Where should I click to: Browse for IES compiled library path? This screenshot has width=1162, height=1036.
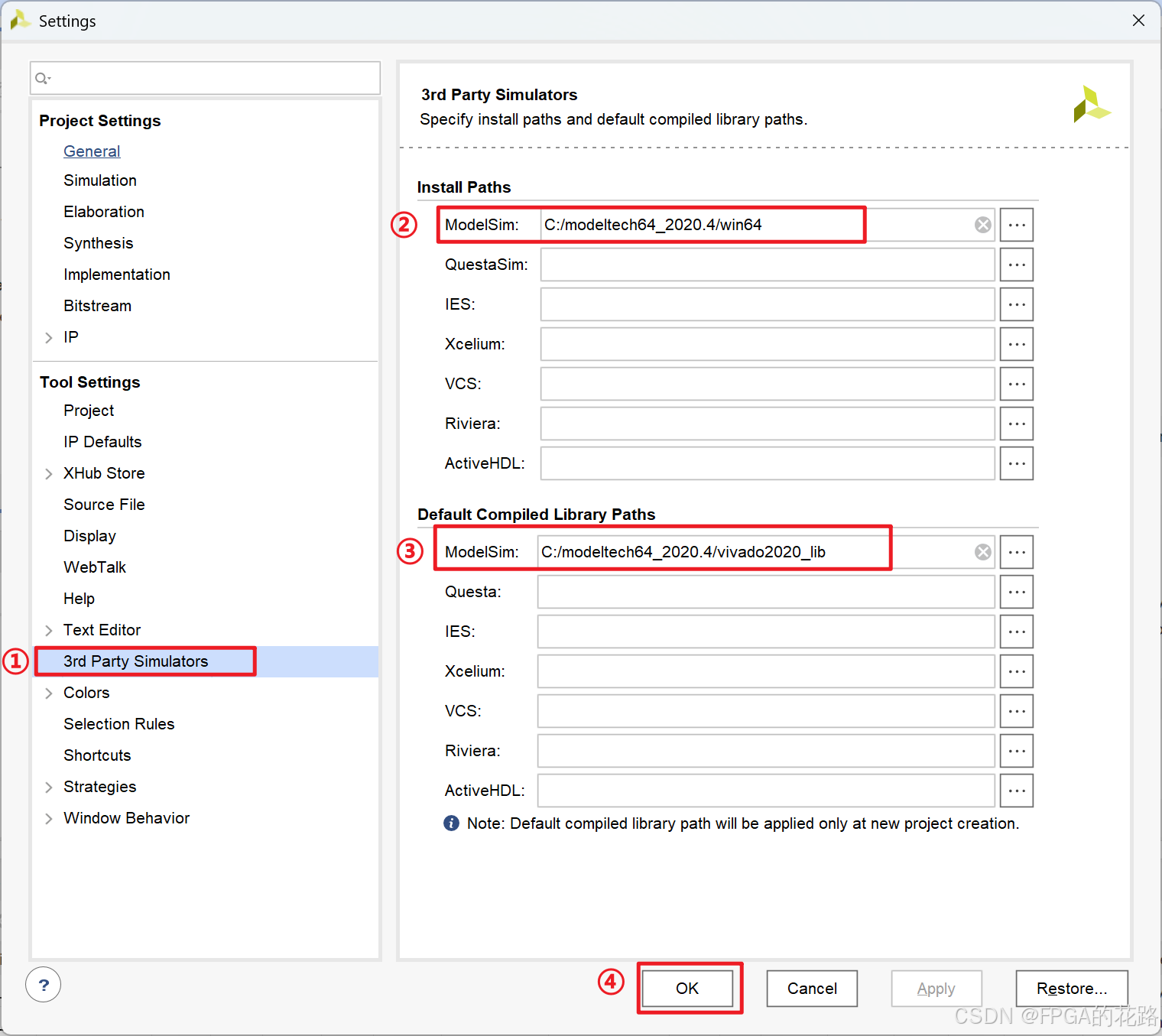pos(1017,632)
